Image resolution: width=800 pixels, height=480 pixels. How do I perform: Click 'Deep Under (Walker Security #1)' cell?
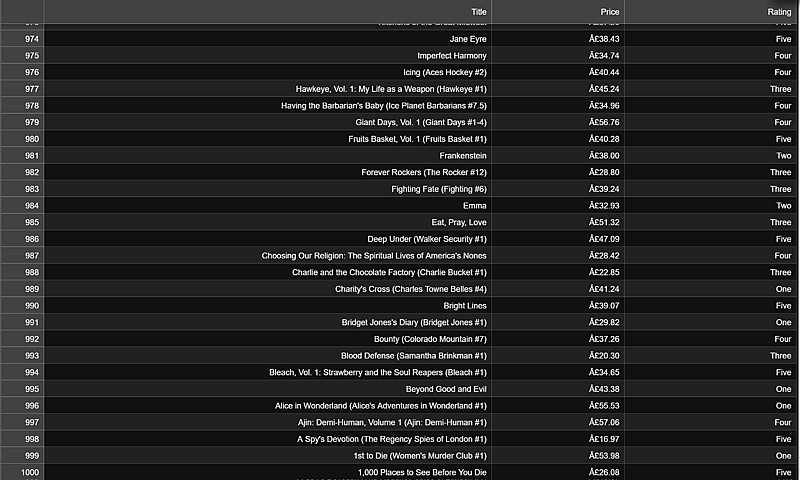pyautogui.click(x=267, y=239)
